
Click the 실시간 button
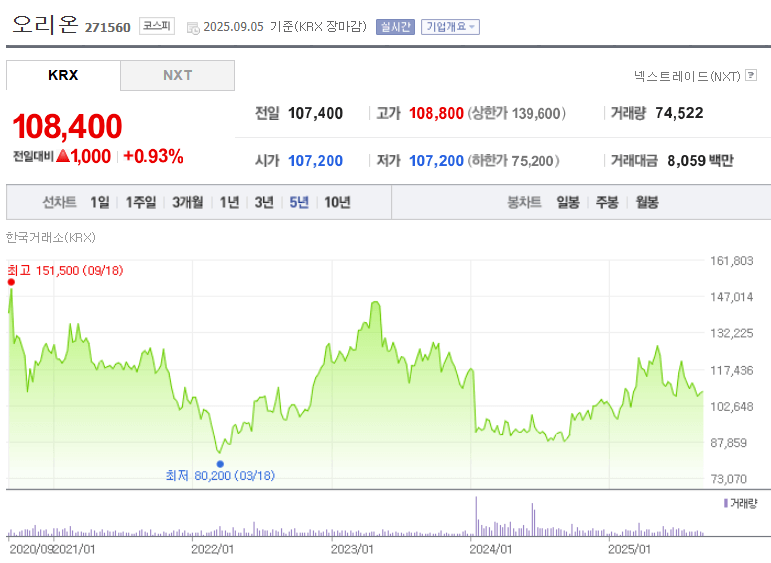pyautogui.click(x=395, y=27)
